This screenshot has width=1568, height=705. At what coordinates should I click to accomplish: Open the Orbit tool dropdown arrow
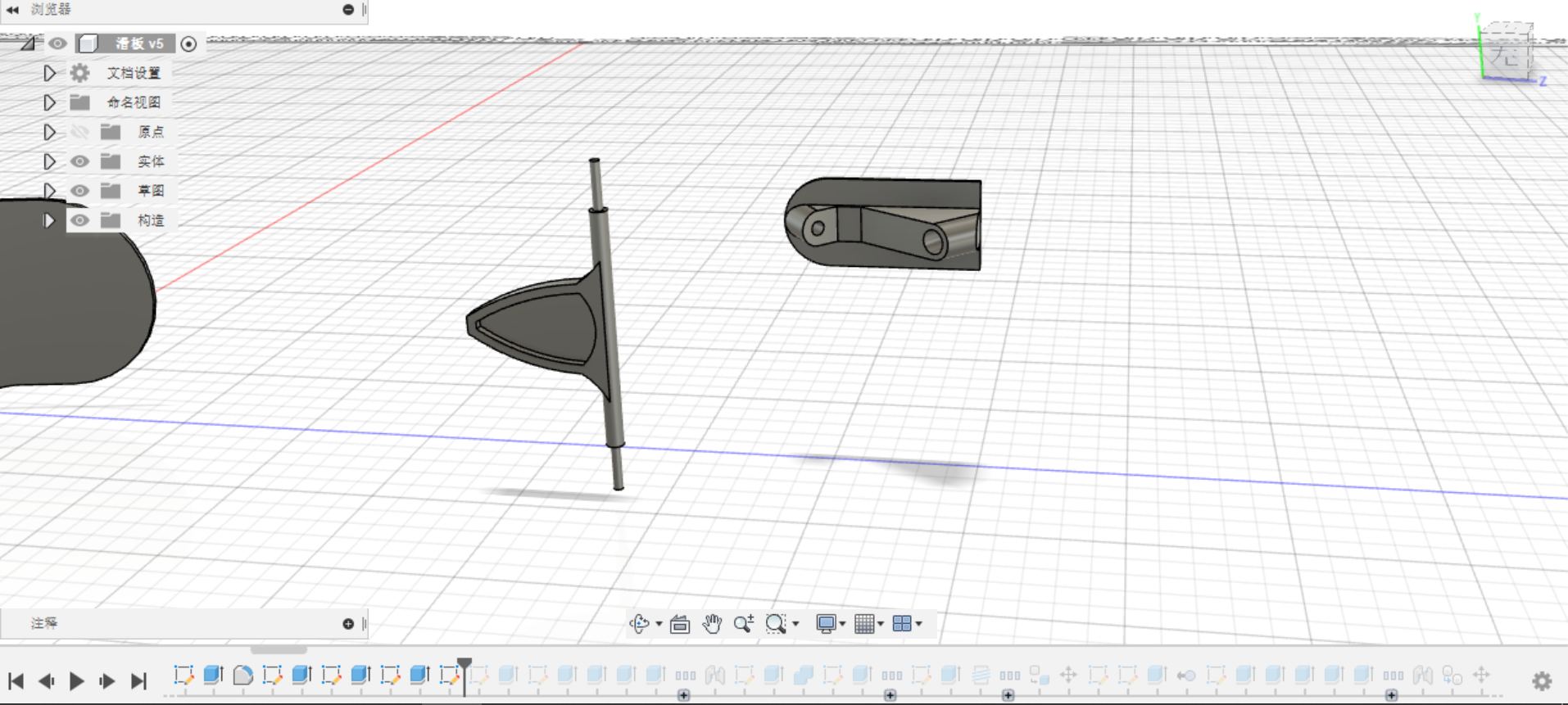(x=659, y=624)
